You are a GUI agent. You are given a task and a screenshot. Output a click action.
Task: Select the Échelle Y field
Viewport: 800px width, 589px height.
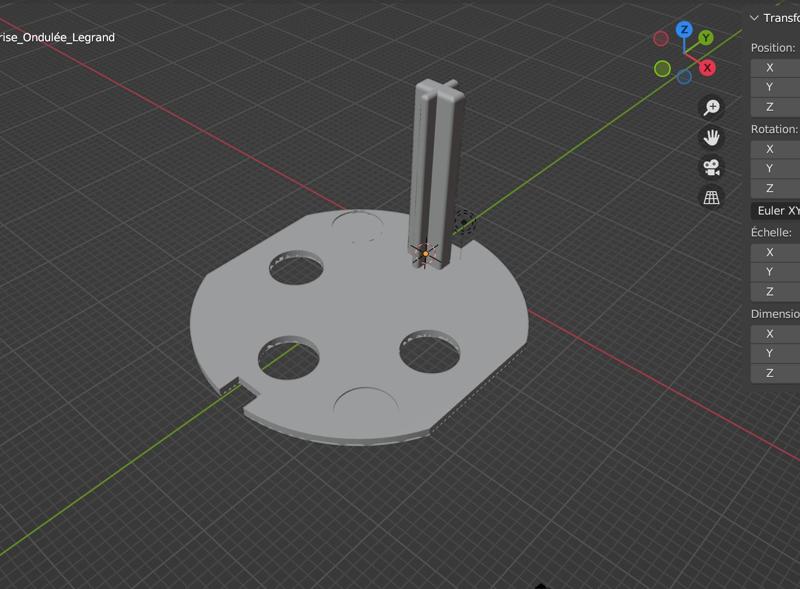[x=776, y=272]
